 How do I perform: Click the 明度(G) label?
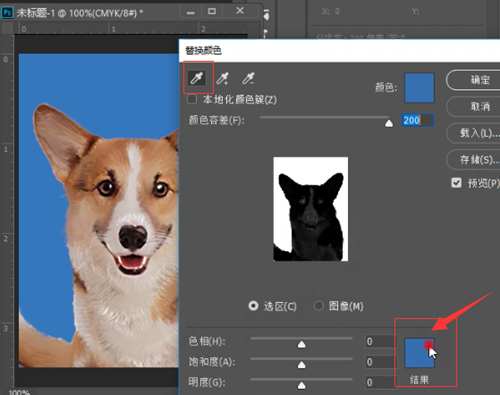pos(207,382)
